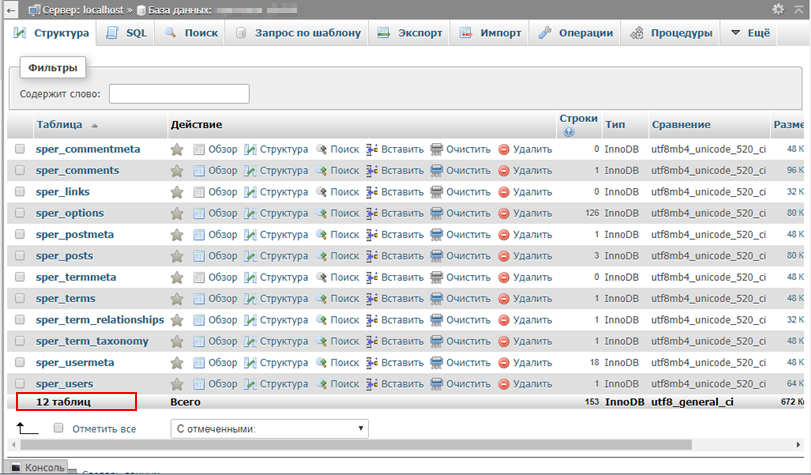Click the red drop icon for sper_usermeta
The image size is (811, 475).
coord(504,363)
